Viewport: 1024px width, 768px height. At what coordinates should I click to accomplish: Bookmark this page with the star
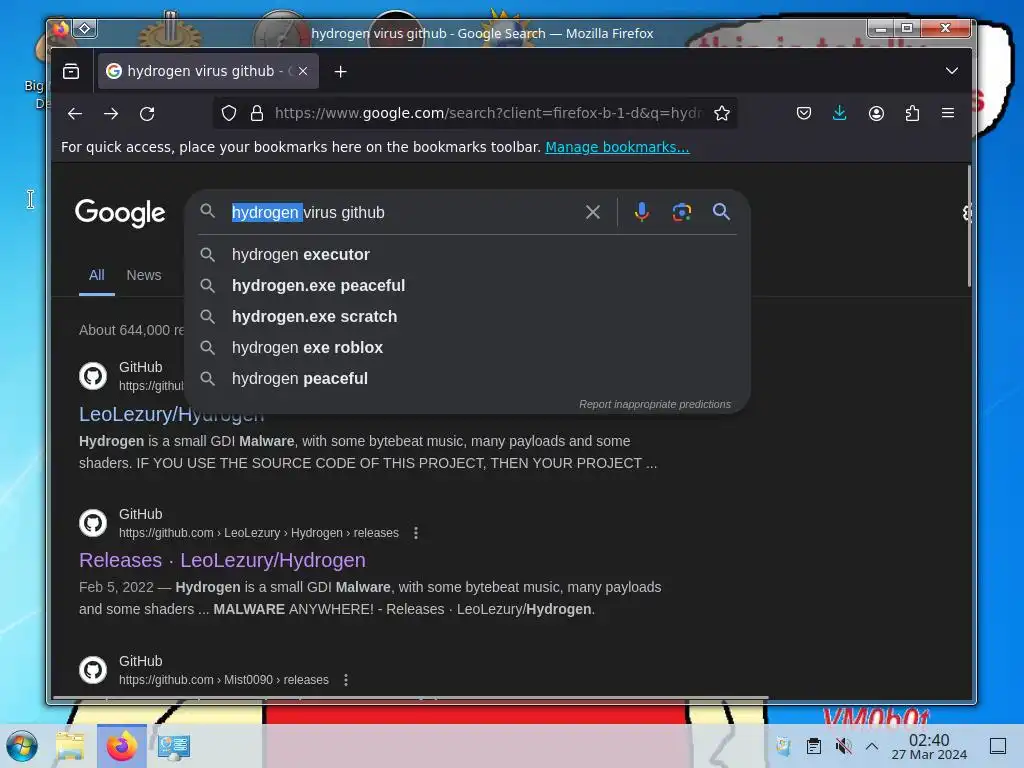[x=722, y=114]
